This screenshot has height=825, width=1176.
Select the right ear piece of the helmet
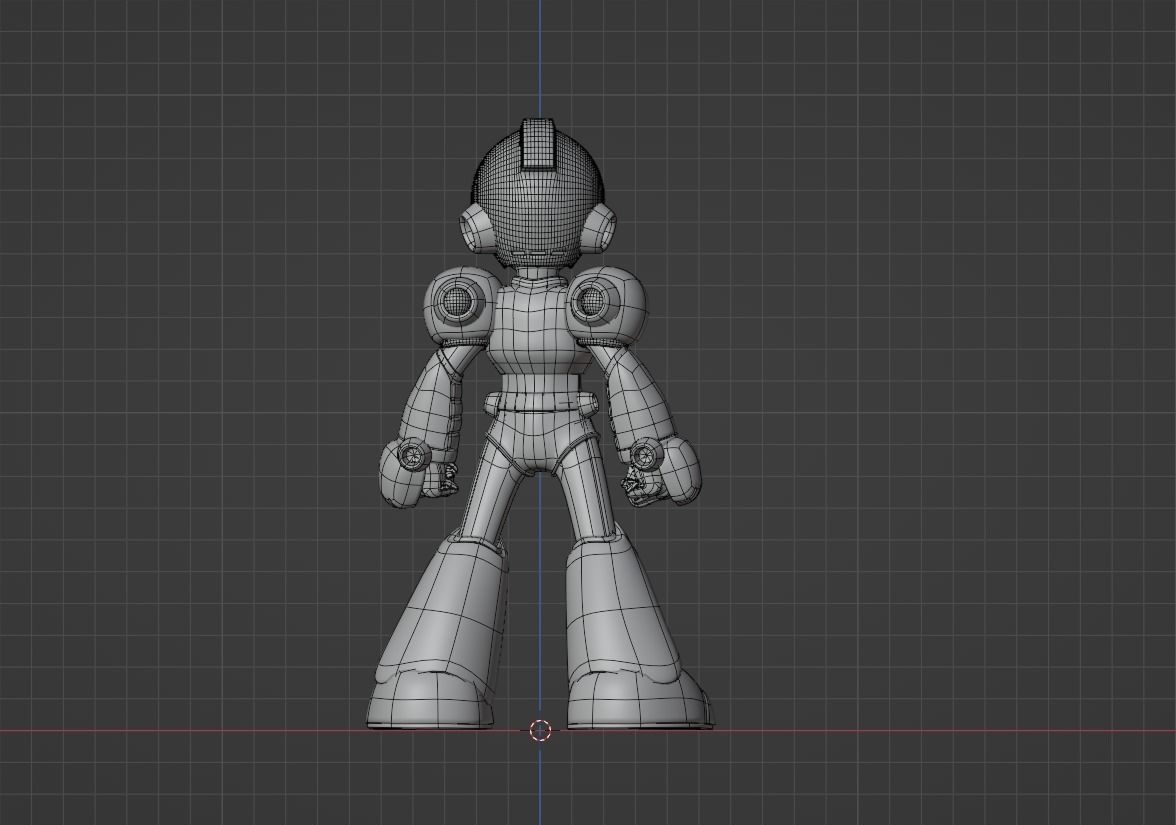[600, 228]
